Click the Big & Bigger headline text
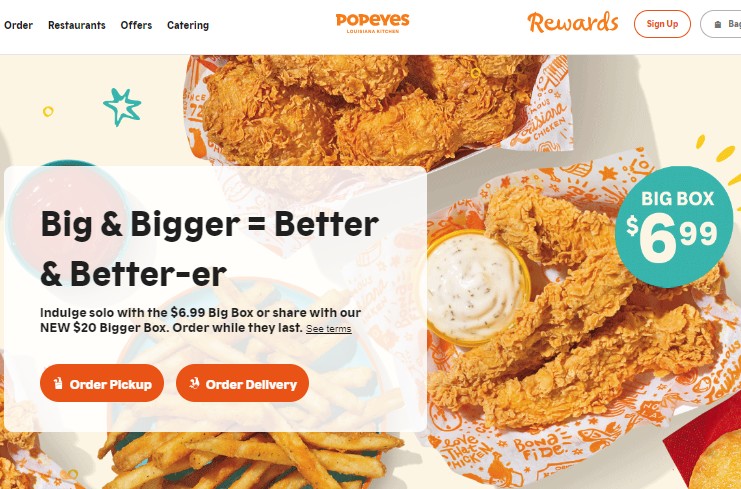The height and width of the screenshot is (489, 741). click(x=209, y=249)
